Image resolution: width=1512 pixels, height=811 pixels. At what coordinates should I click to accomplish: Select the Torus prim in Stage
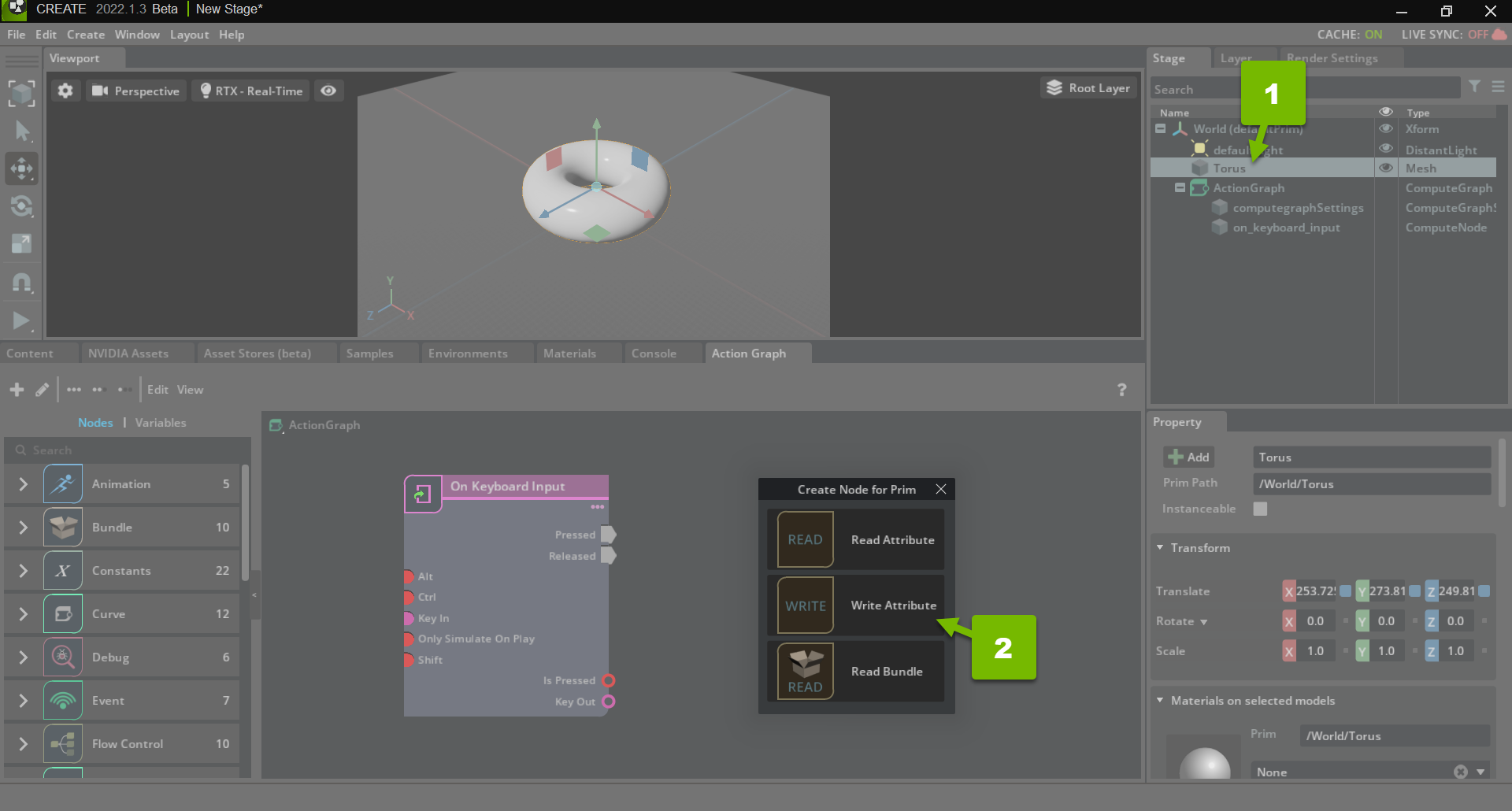pyautogui.click(x=1229, y=168)
